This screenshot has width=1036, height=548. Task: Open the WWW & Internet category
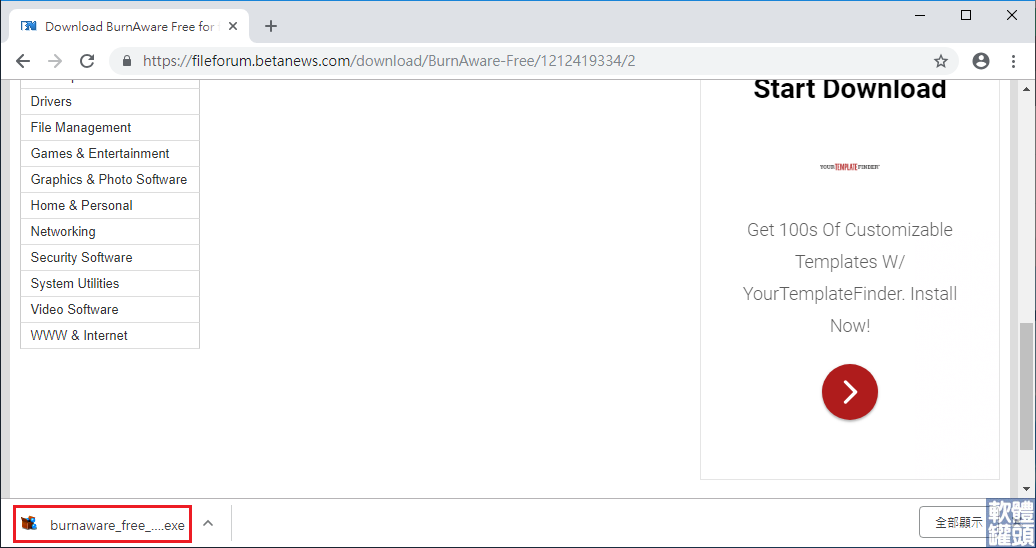(x=110, y=336)
